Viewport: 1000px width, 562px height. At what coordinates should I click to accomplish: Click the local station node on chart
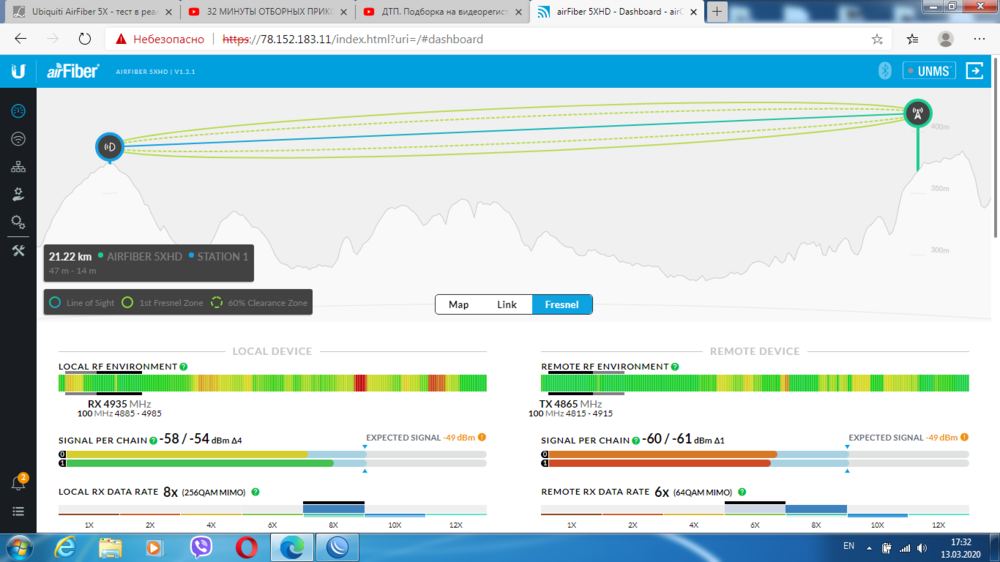[x=110, y=147]
